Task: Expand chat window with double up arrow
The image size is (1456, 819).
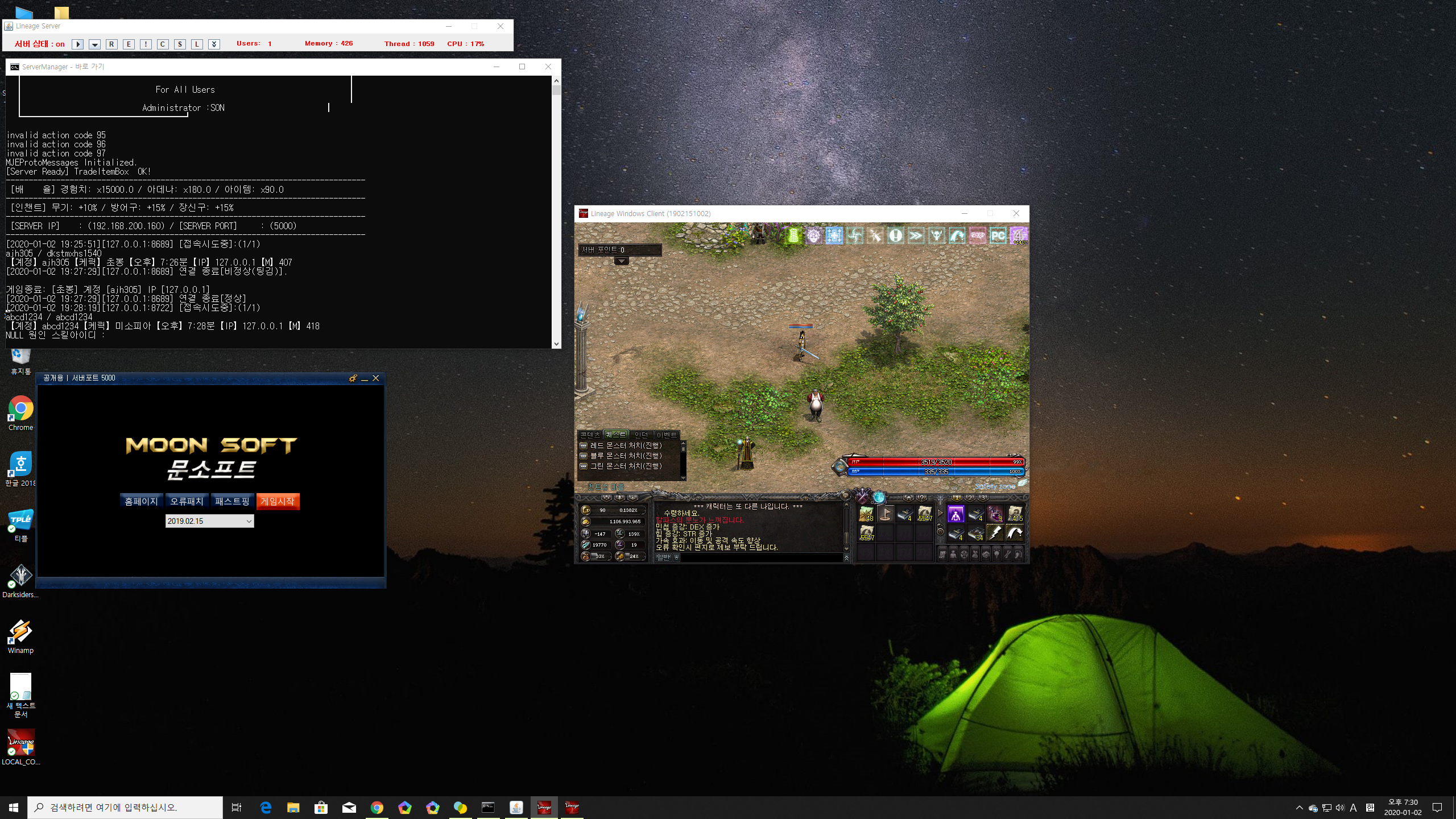Action: click(847, 557)
